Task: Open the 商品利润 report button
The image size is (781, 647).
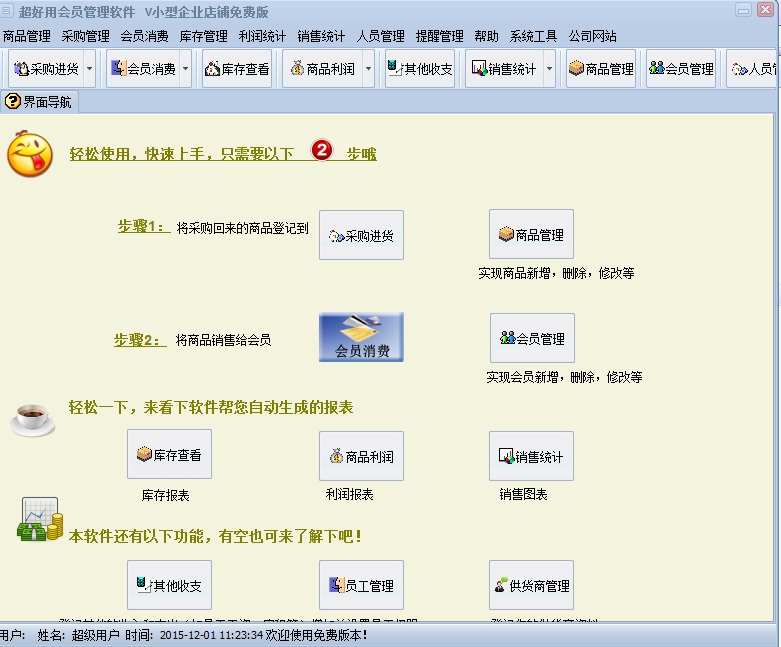Action: pos(362,456)
